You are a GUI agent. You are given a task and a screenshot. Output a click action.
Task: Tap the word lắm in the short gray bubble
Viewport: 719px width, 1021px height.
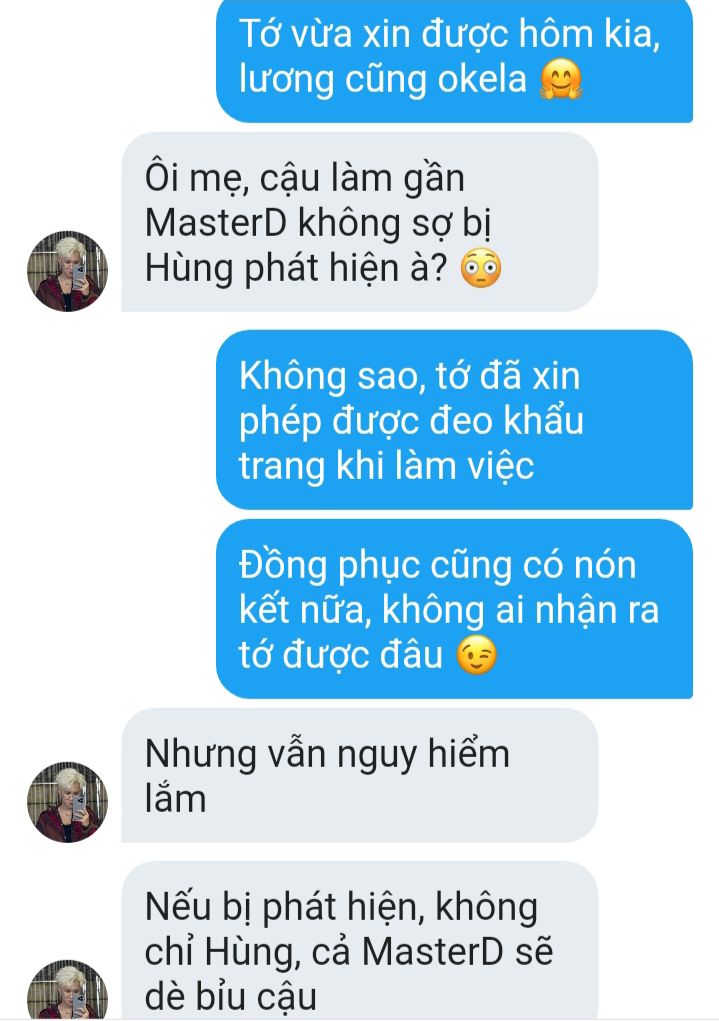pyautogui.click(x=175, y=799)
